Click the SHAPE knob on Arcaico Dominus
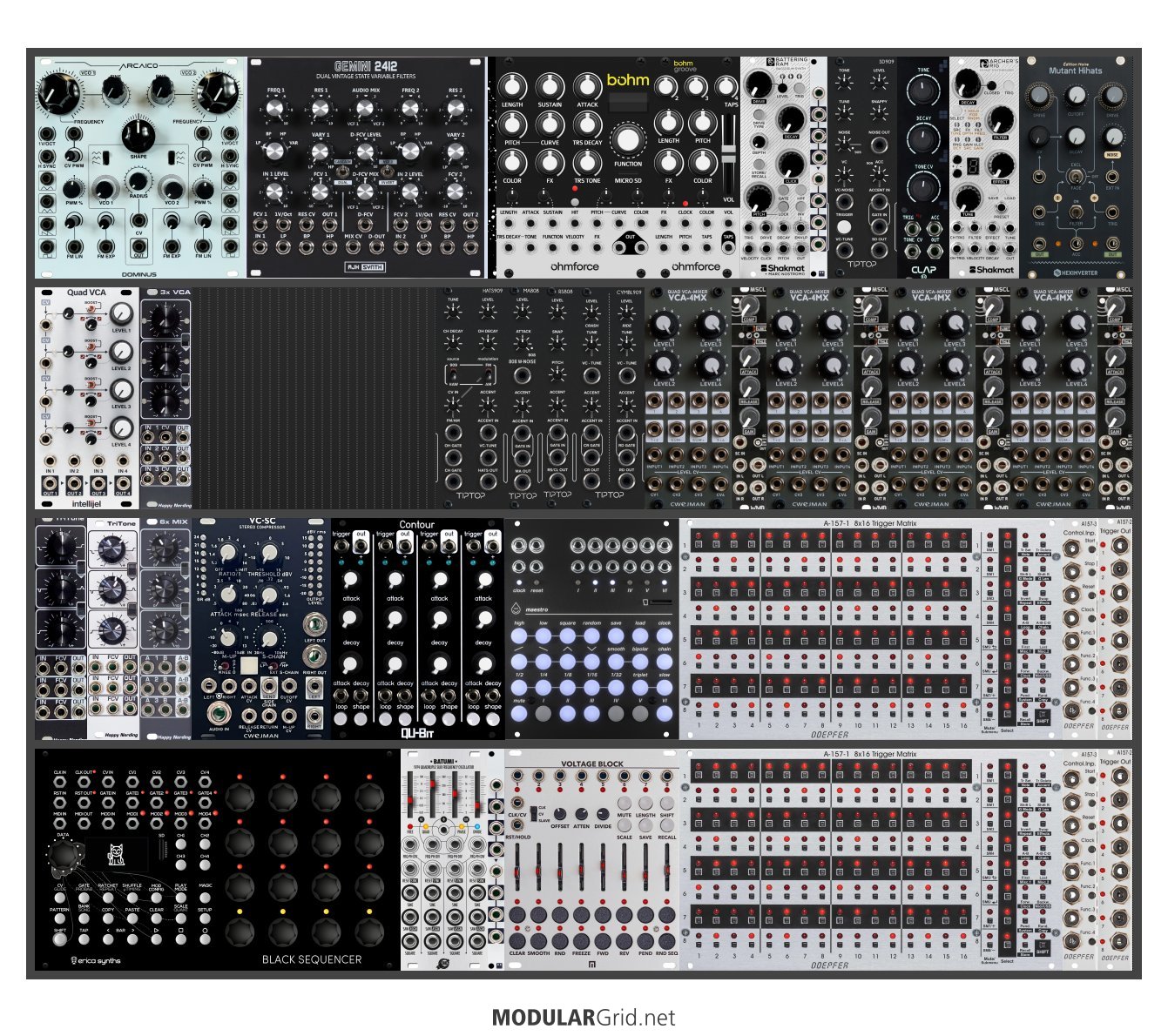Image resolution: width=1168 pixels, height=1036 pixels. click(x=138, y=135)
